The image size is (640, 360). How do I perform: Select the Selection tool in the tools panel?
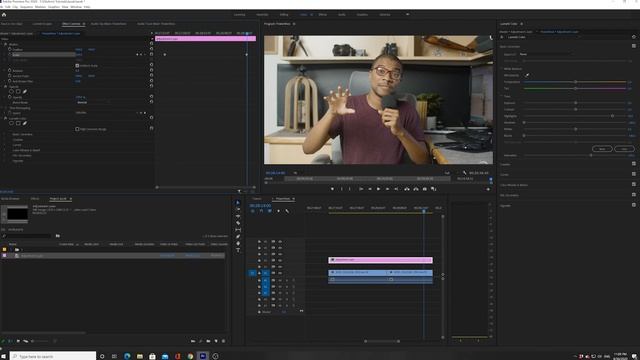click(x=238, y=203)
